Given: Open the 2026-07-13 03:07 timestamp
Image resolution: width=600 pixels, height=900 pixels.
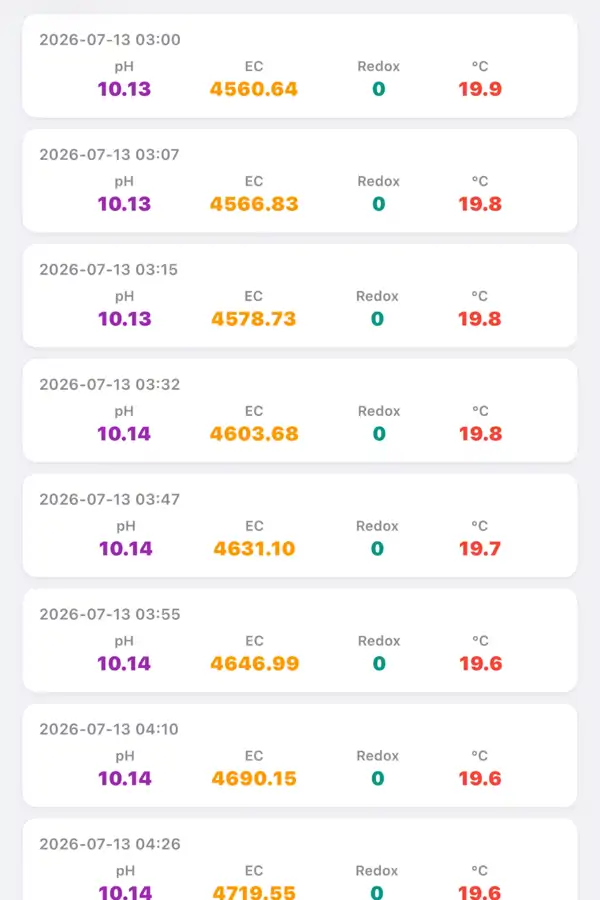Looking at the screenshot, I should [x=109, y=154].
